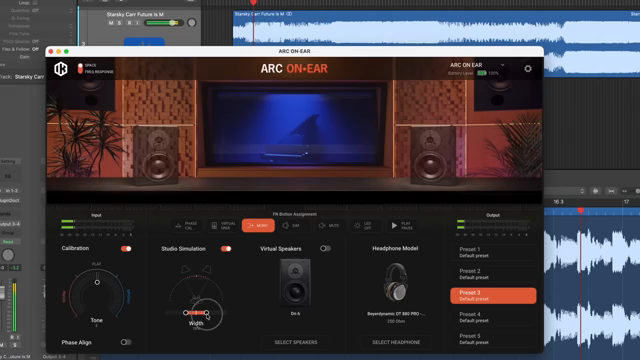Viewport: 640px width, 360px height.
Task: Toggle the Mono FN button
Action: [x=258, y=225]
